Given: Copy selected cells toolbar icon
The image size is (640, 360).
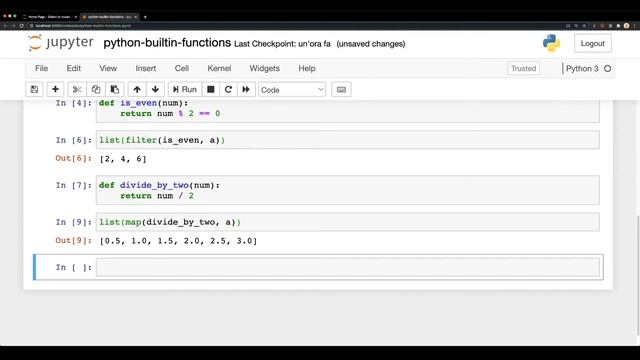Looking at the screenshot, I should (x=96, y=89).
